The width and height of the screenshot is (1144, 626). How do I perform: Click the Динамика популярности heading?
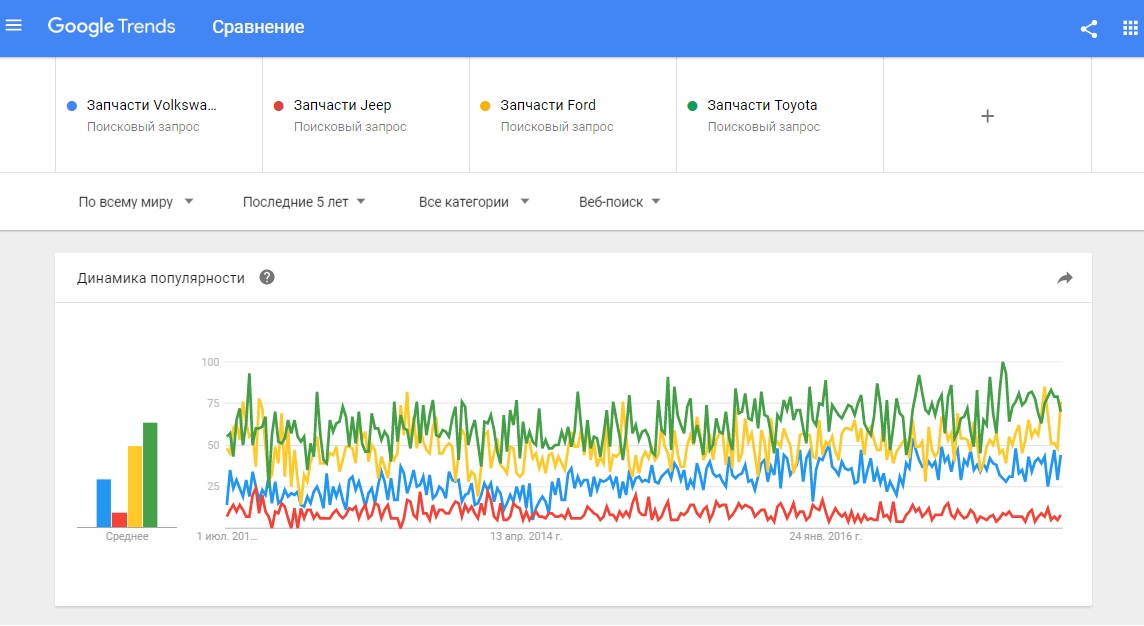[161, 278]
